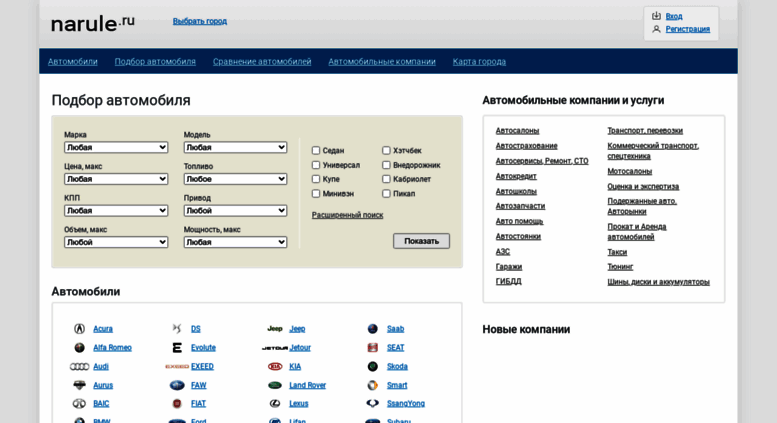Expand the КПП dropdown

(116, 211)
